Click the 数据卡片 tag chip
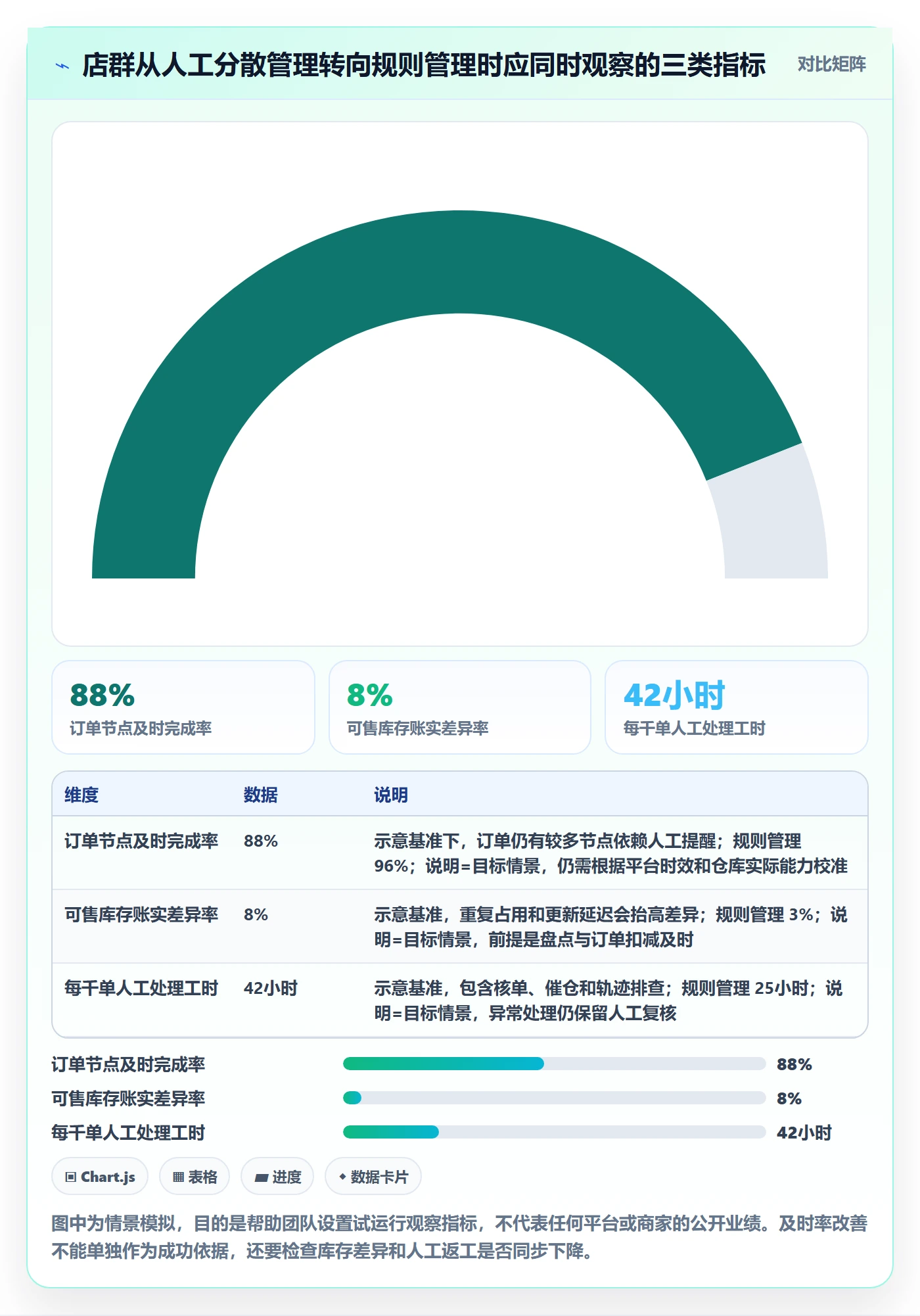 coord(373,1177)
